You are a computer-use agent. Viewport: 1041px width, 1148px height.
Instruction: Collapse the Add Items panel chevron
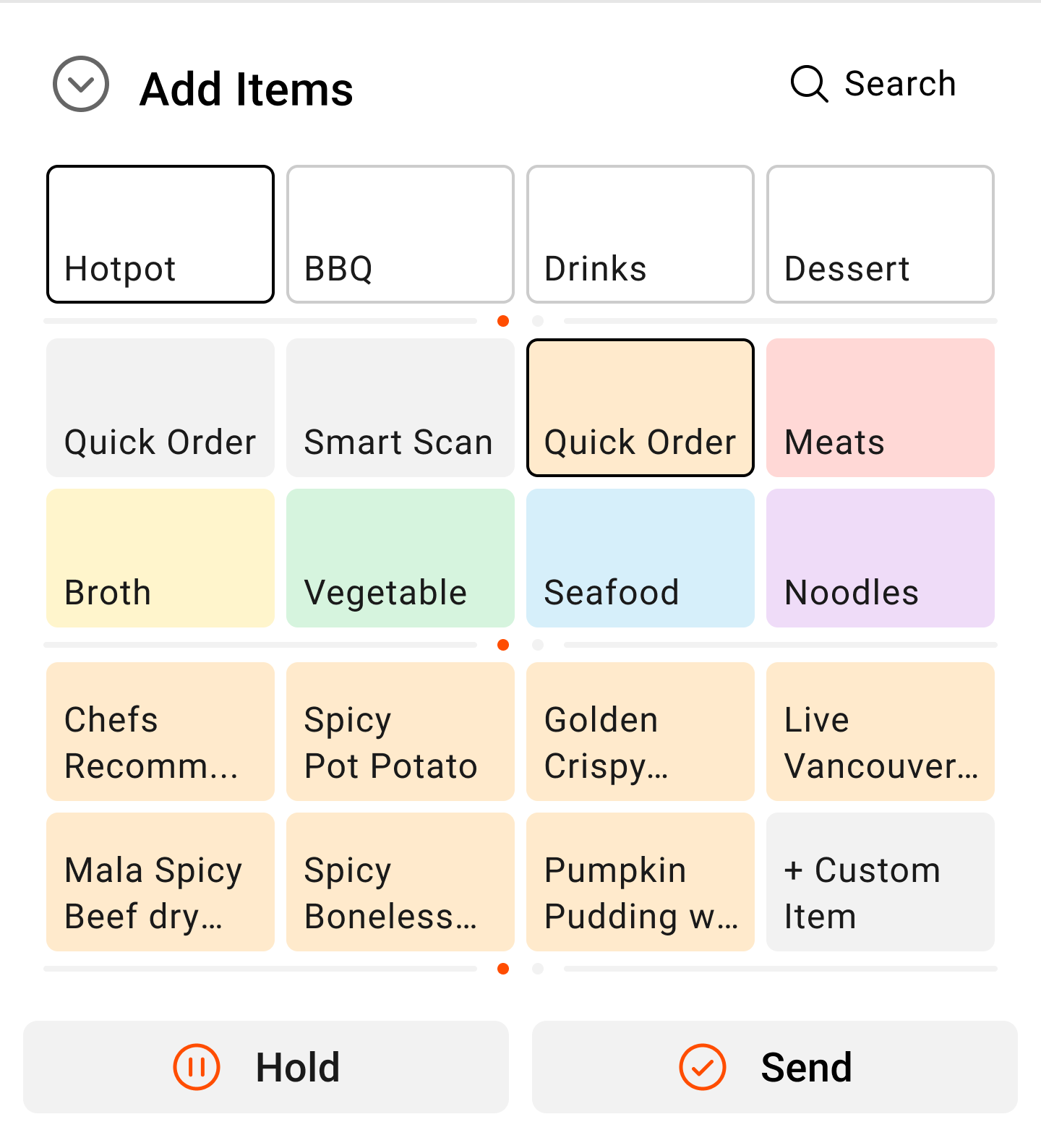(x=81, y=84)
